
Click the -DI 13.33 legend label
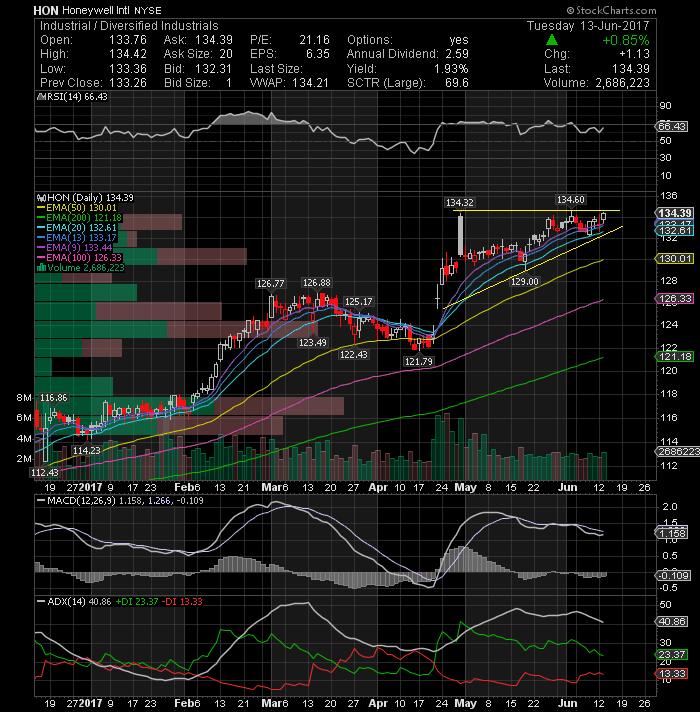click(x=182, y=602)
